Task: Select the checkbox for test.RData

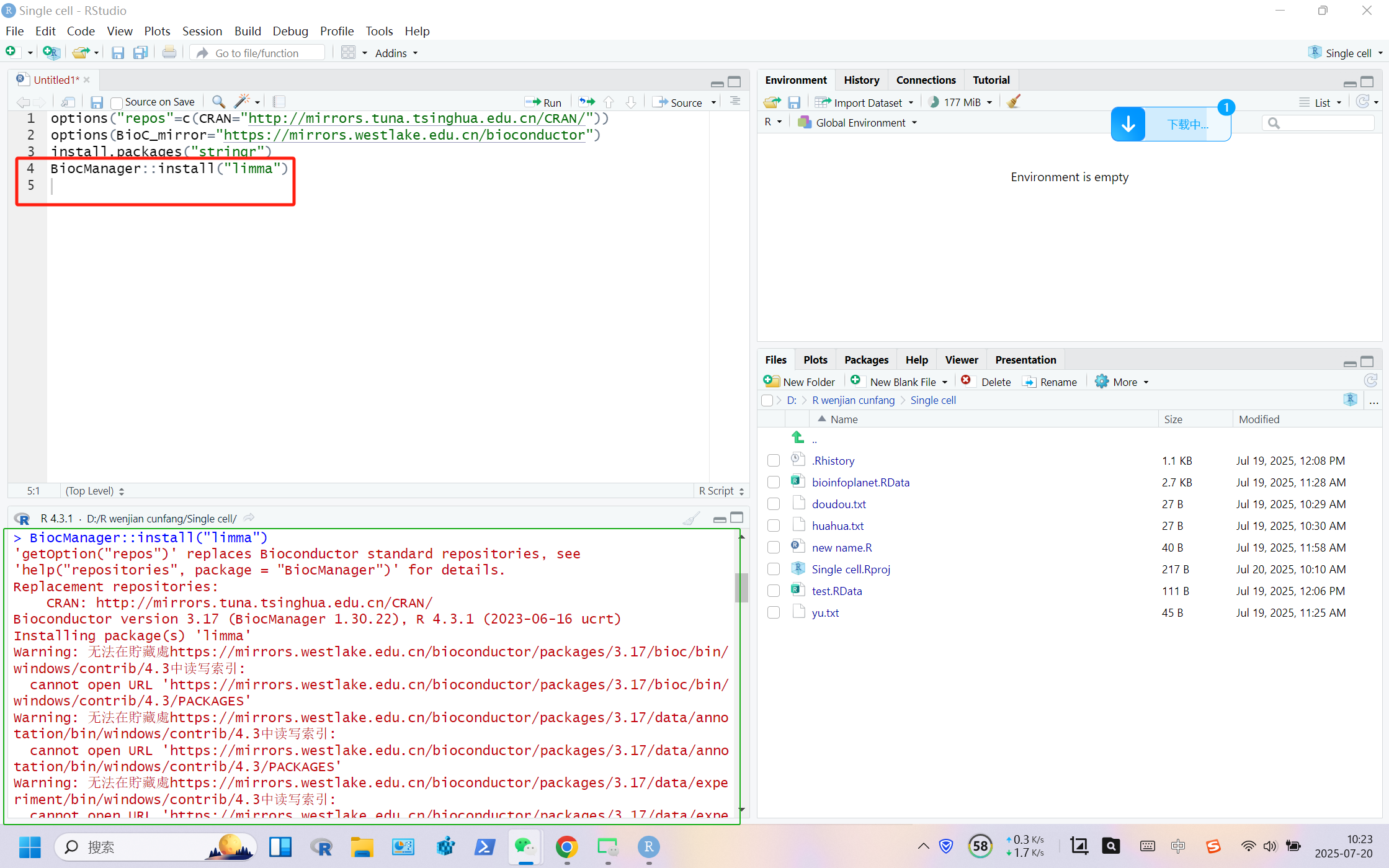Action: coord(773,591)
